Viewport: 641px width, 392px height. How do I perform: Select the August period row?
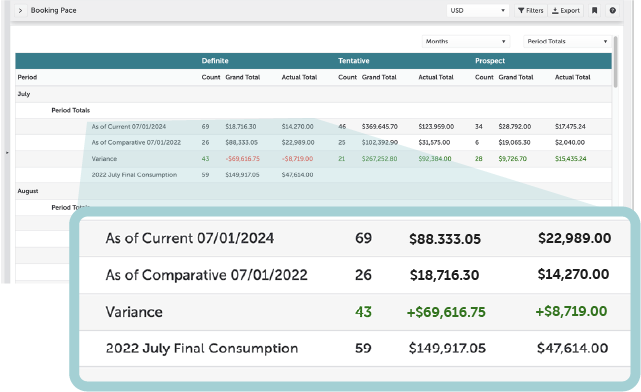(314, 191)
